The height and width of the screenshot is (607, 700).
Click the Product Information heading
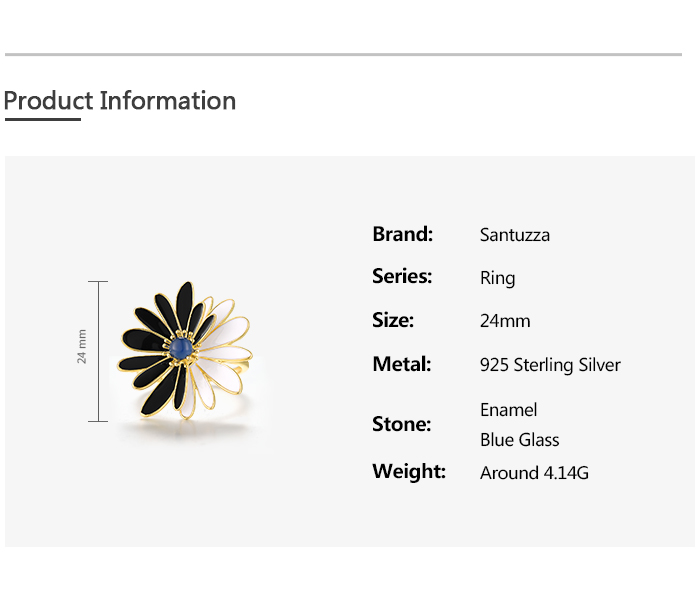(120, 101)
